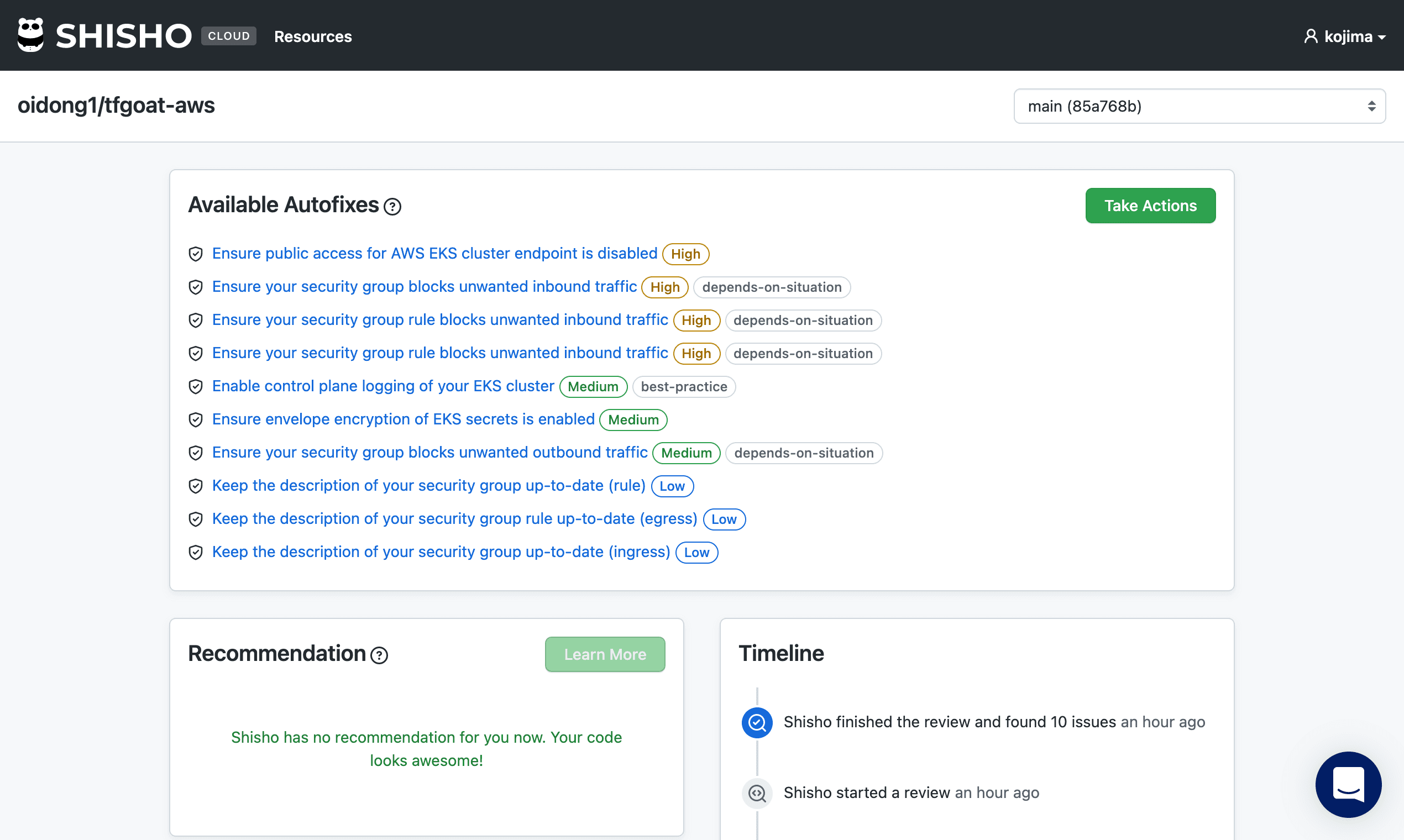Image resolution: width=1404 pixels, height=840 pixels.
Task: Click the best-practice tag badge
Action: click(x=683, y=387)
